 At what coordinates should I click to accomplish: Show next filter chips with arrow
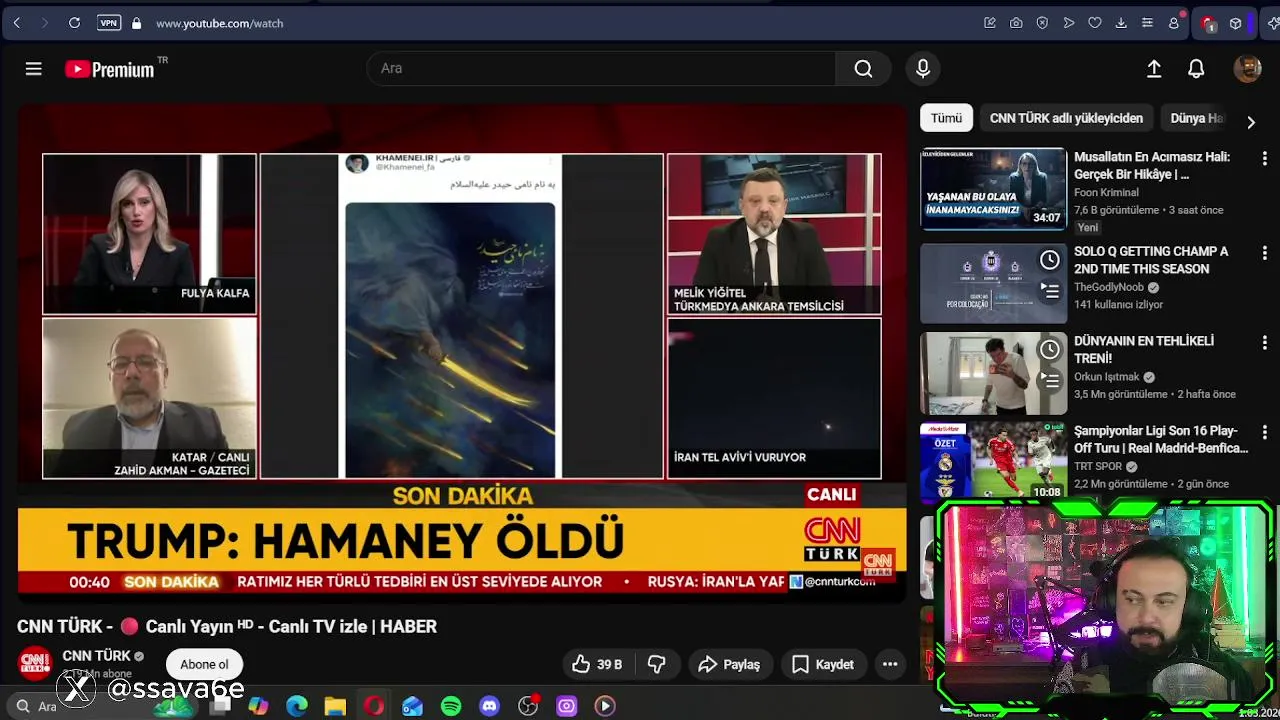(x=1251, y=122)
